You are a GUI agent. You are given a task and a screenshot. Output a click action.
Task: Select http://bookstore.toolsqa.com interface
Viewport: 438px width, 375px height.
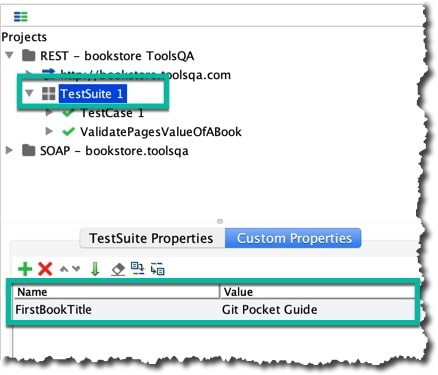146,75
